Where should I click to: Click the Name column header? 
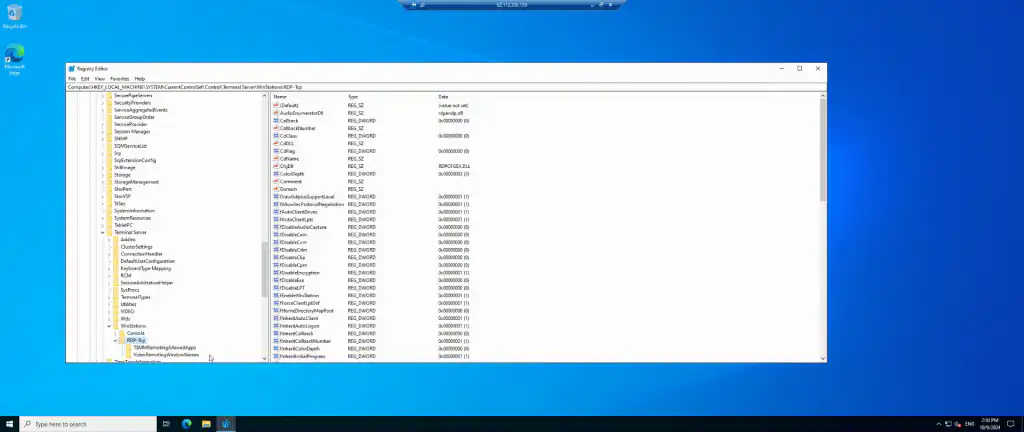click(280, 96)
